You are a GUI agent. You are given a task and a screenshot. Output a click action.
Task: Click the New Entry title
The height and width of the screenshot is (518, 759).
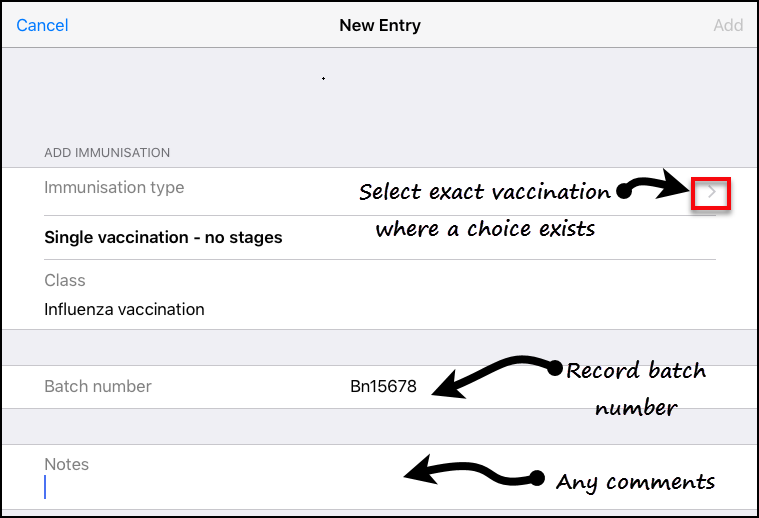click(380, 25)
